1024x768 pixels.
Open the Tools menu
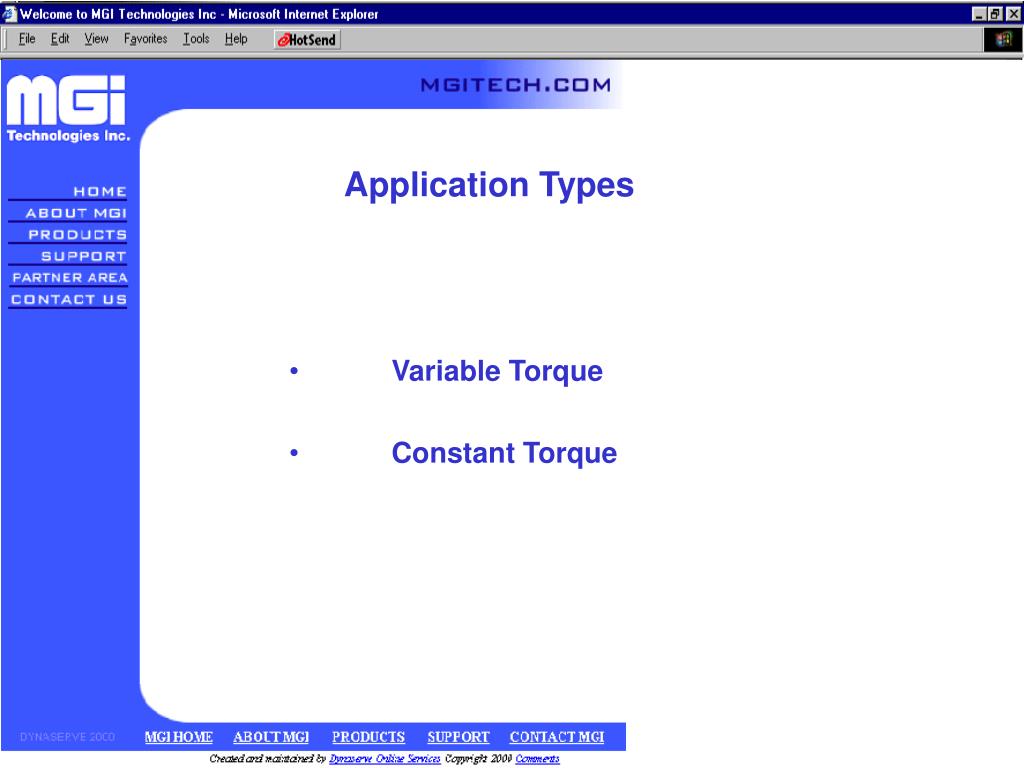pyautogui.click(x=196, y=39)
